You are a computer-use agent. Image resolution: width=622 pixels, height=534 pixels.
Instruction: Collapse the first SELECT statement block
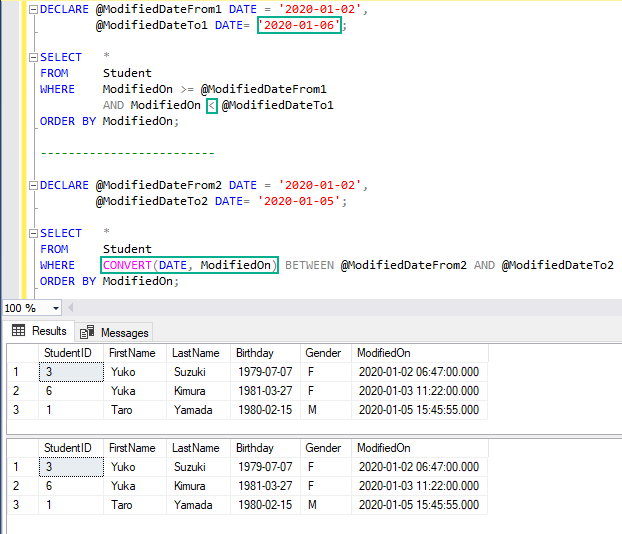34,58
